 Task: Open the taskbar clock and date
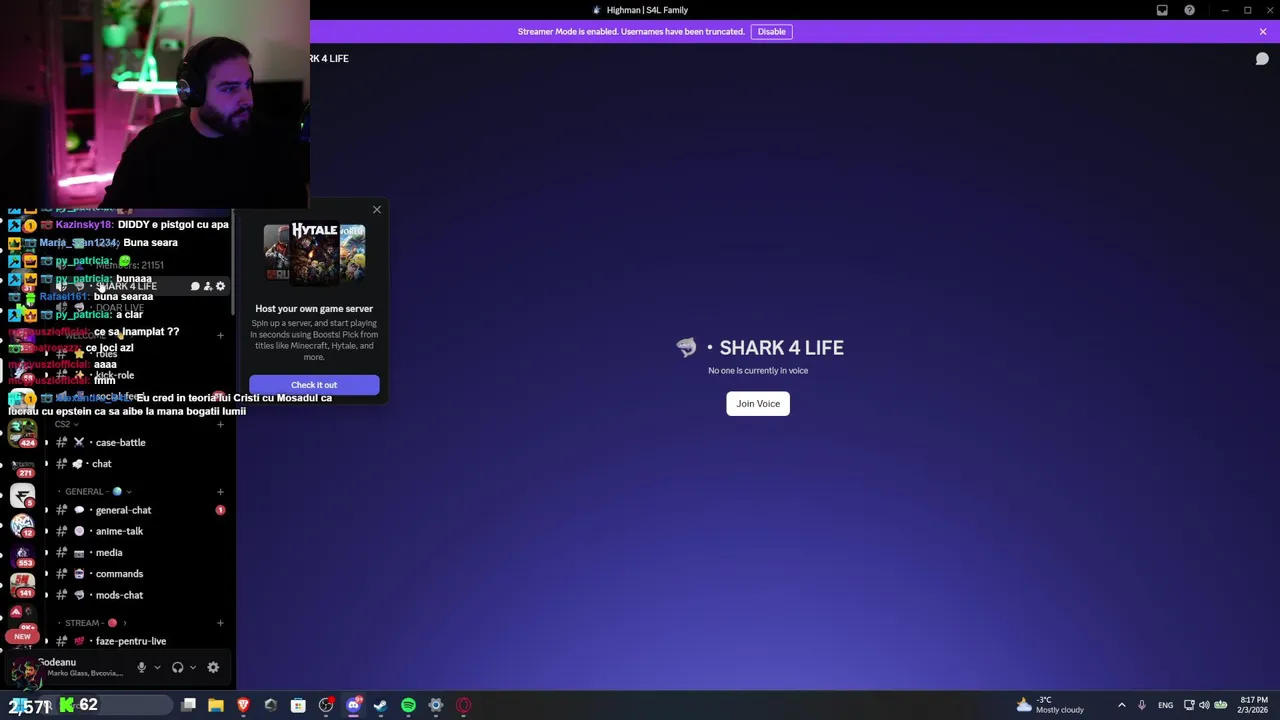coord(1254,706)
